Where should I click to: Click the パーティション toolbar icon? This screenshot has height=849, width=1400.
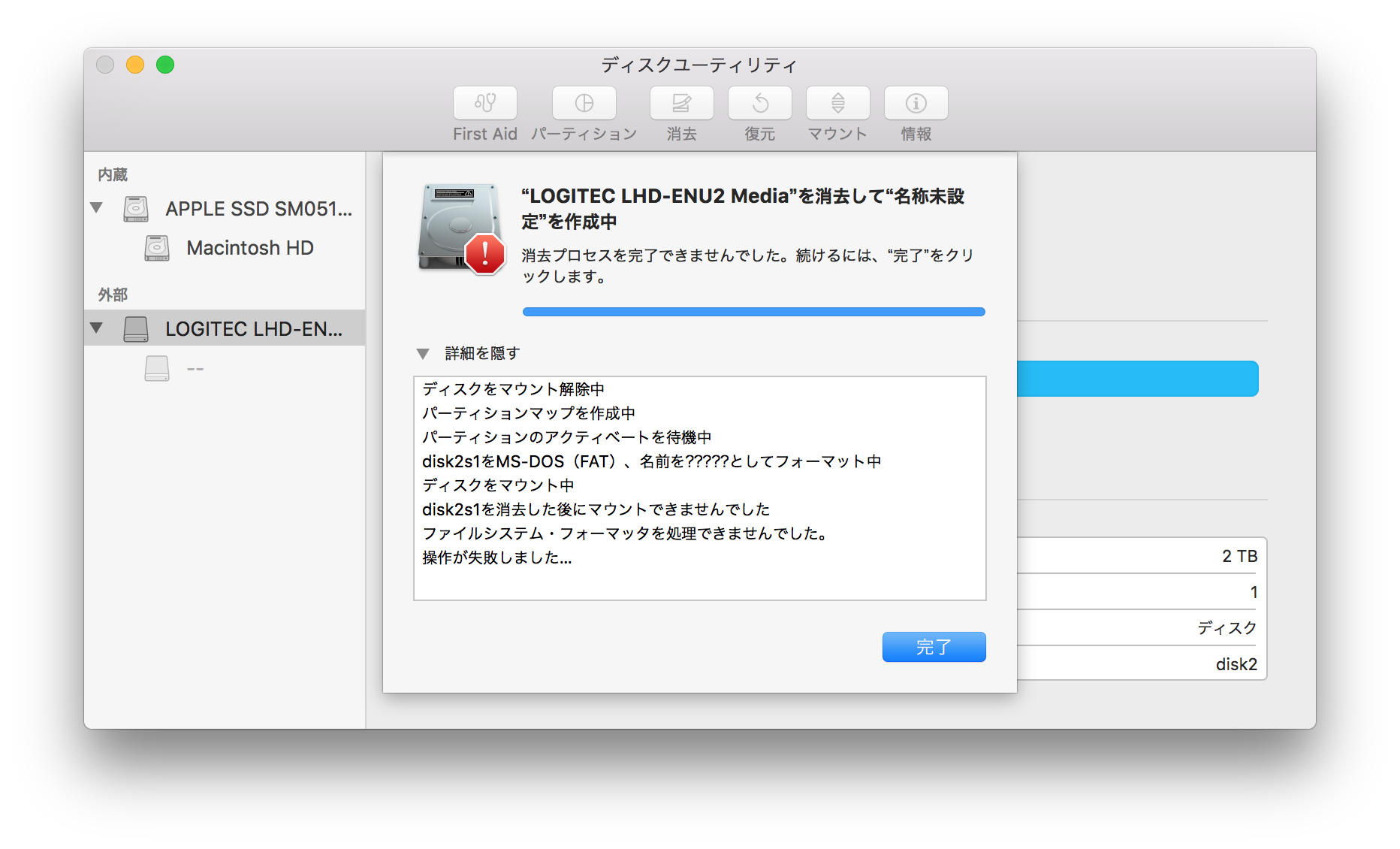(584, 103)
